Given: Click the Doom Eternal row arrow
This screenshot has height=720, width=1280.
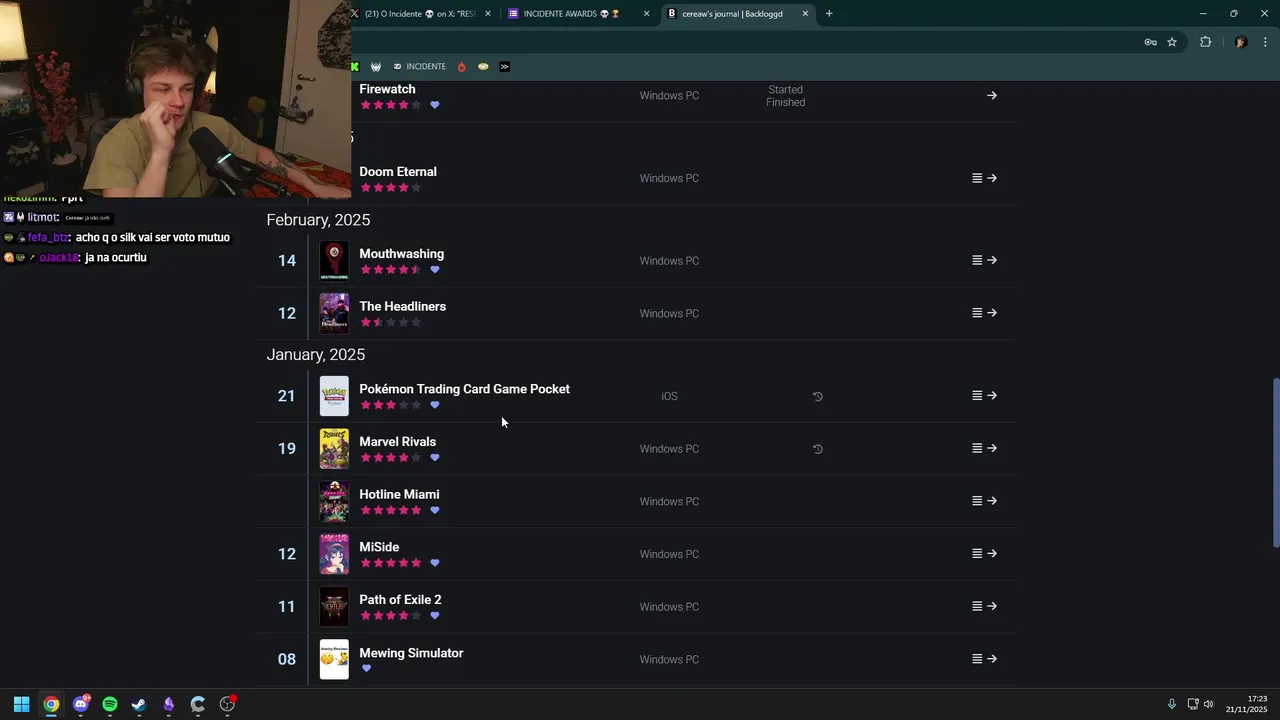Looking at the screenshot, I should [992, 178].
